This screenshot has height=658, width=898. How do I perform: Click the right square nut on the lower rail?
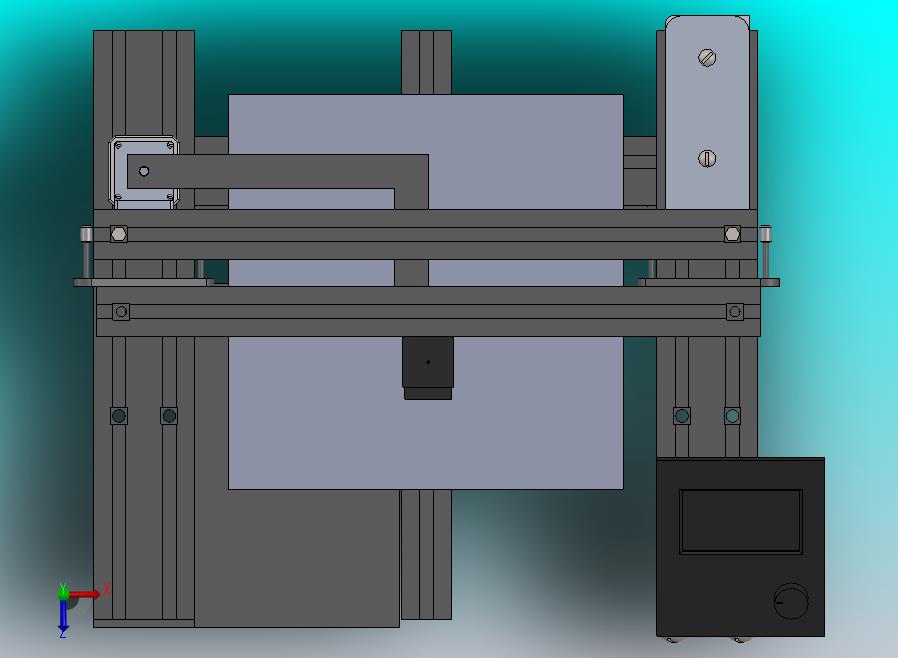click(x=735, y=312)
